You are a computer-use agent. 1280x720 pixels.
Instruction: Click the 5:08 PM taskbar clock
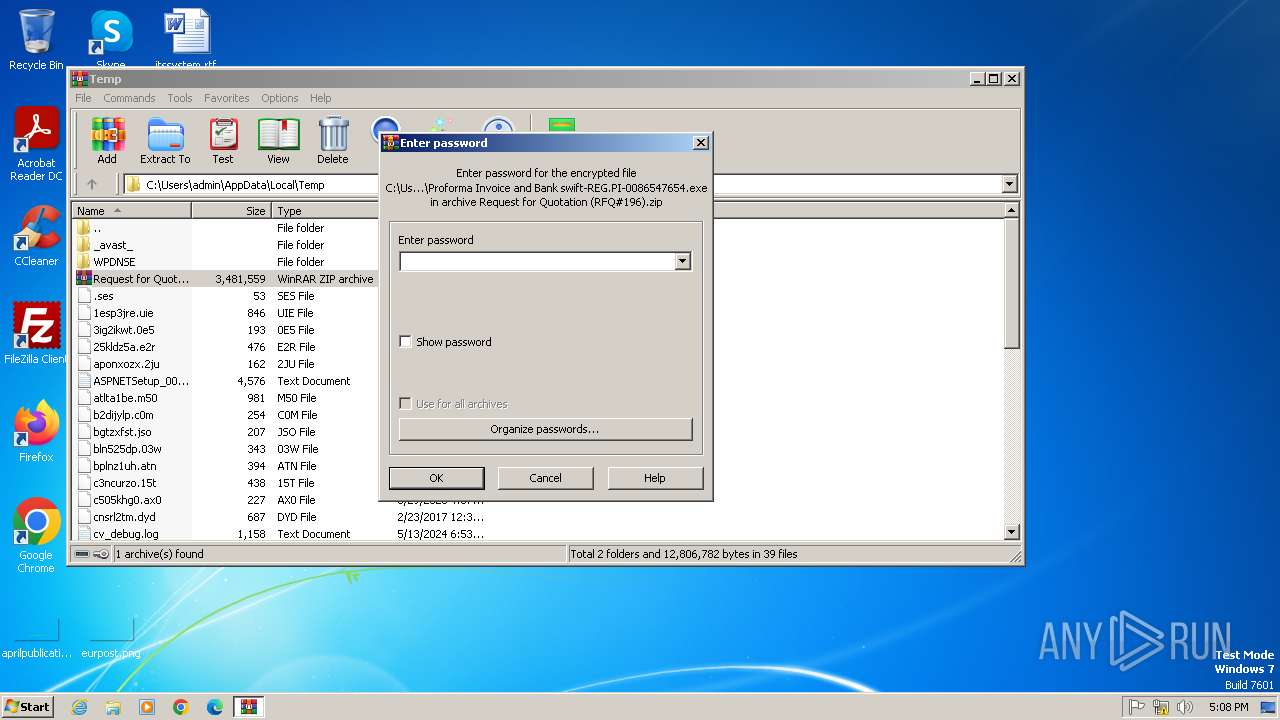1228,707
